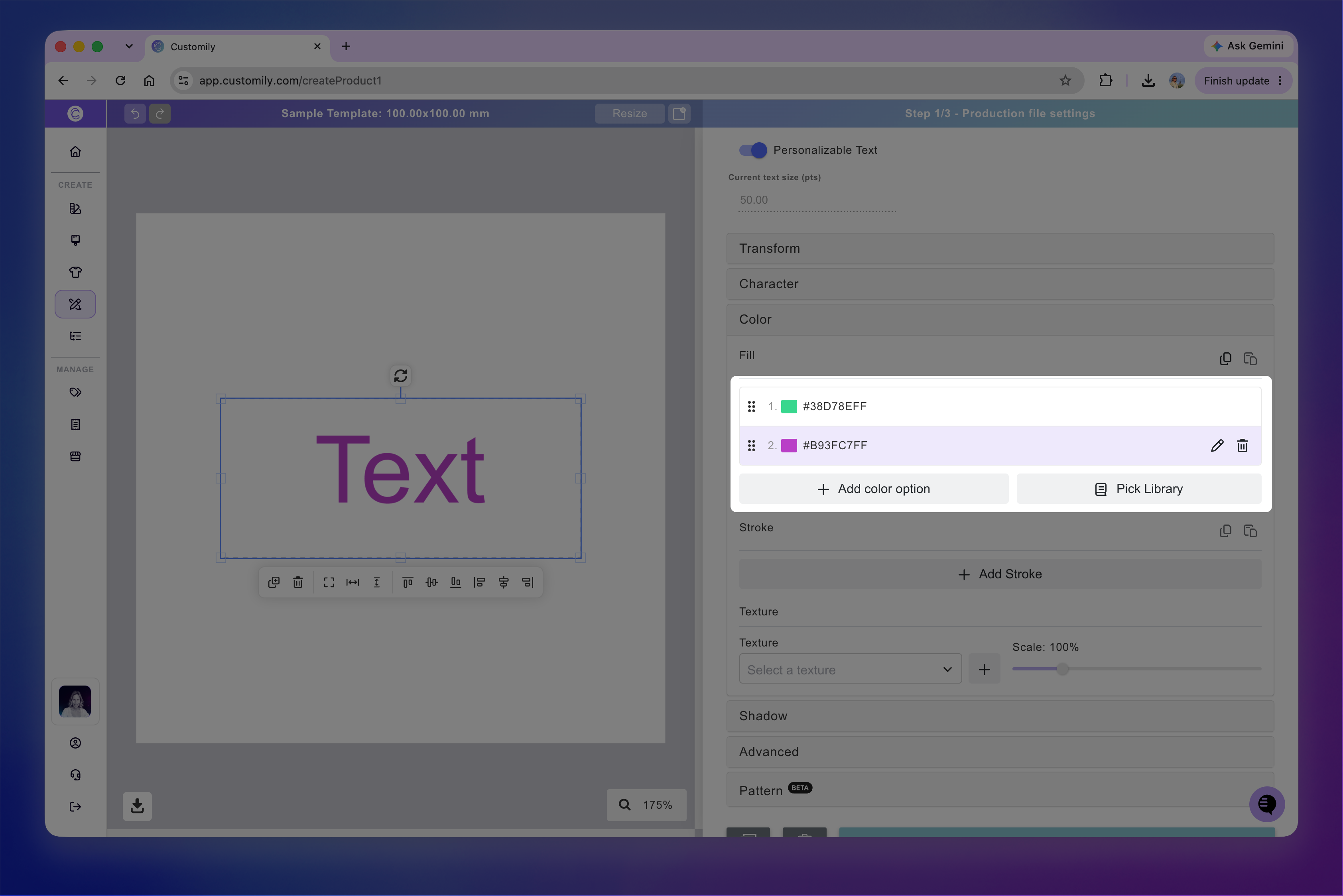Screen dimensions: 1343x896
Task: Expand the Transform section
Action: tap(1000, 249)
